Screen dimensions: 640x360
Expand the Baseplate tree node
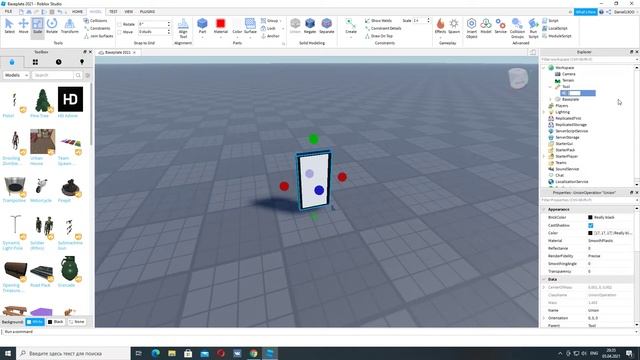550,99
